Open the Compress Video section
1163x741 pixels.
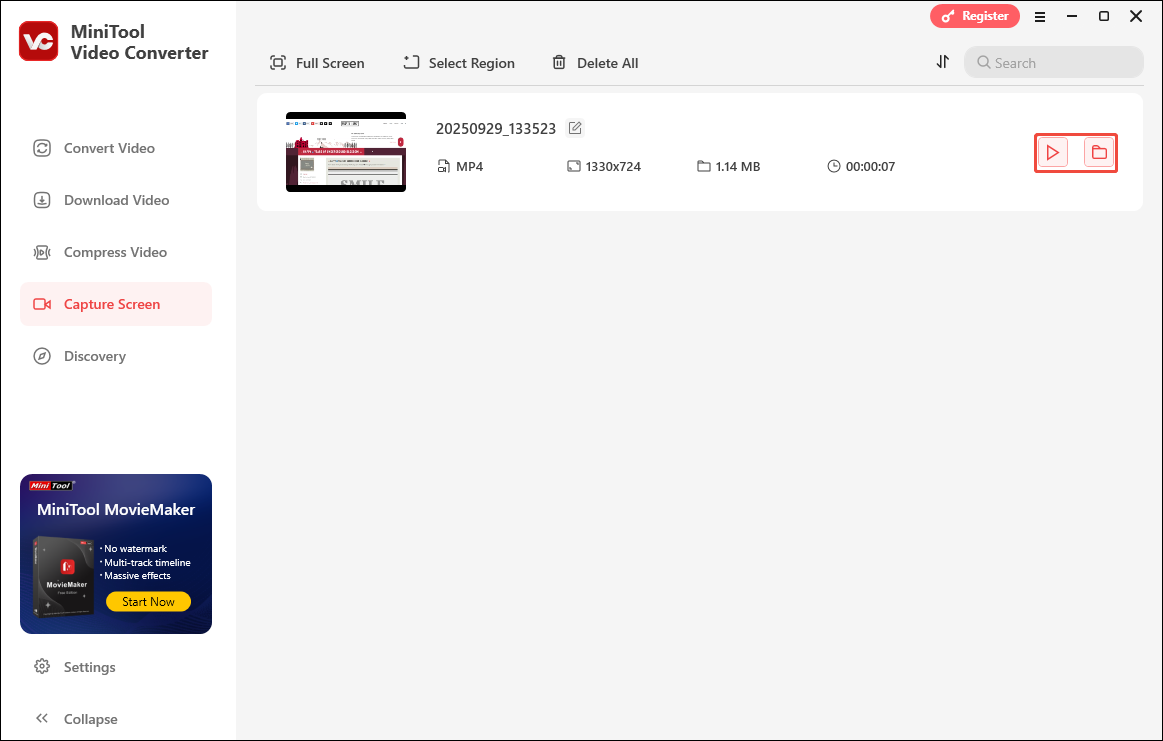[116, 252]
